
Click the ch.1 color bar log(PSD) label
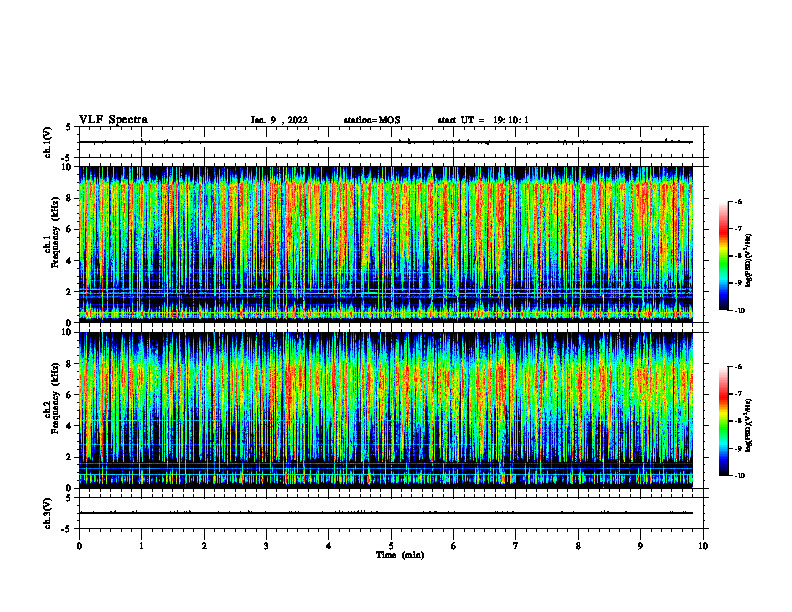pos(749,261)
